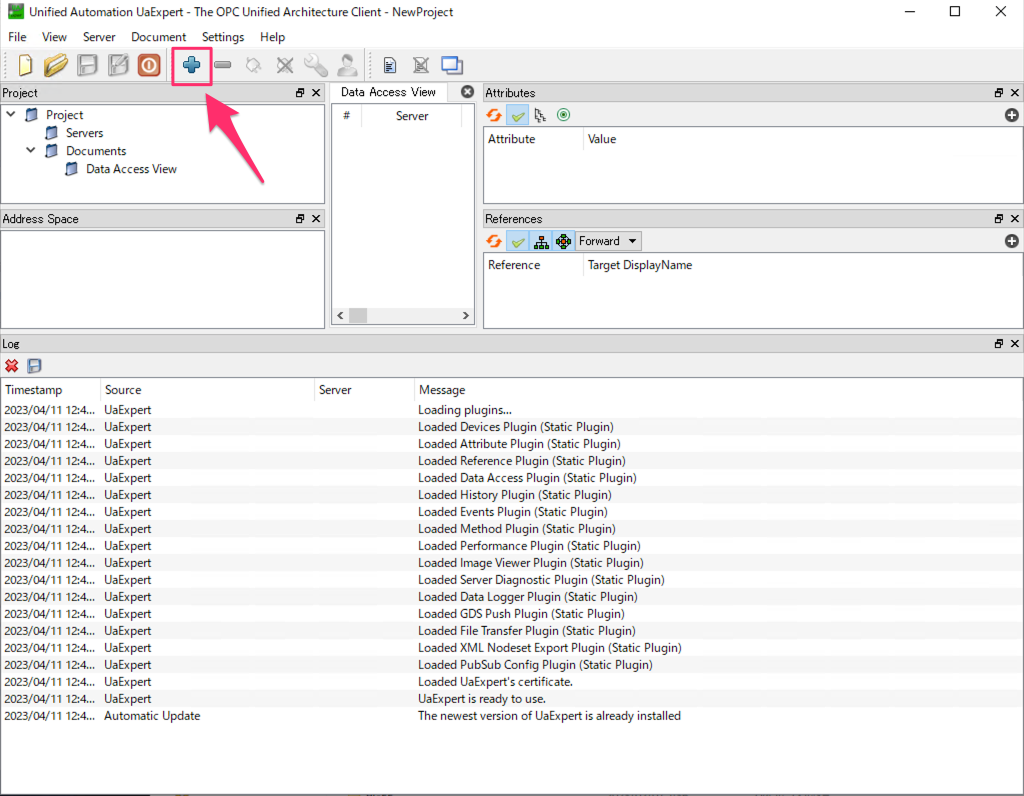Refresh the Attributes panel with the orange arrows icon

click(493, 115)
